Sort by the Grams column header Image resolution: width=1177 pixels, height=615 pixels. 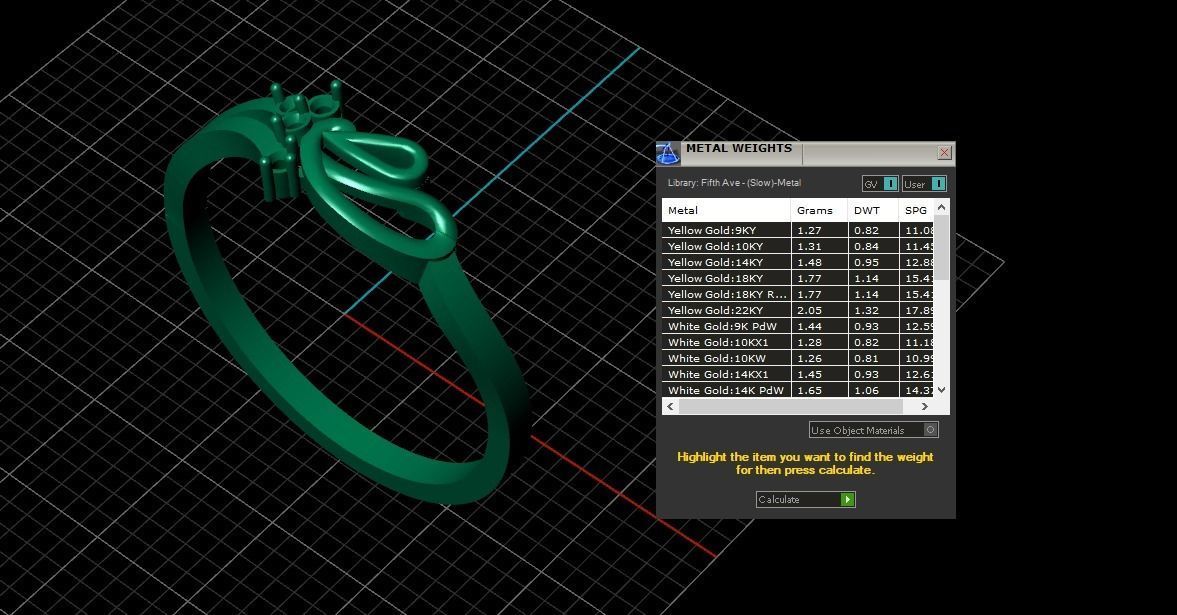click(x=819, y=210)
